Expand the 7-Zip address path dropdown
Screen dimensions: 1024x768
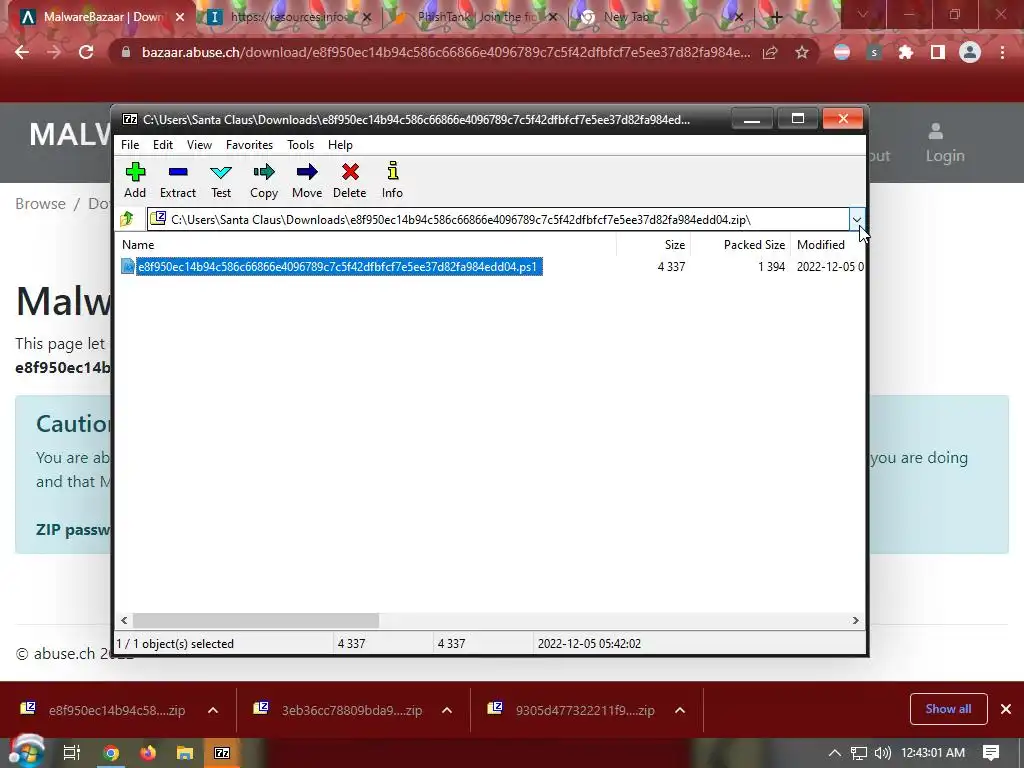(856, 219)
